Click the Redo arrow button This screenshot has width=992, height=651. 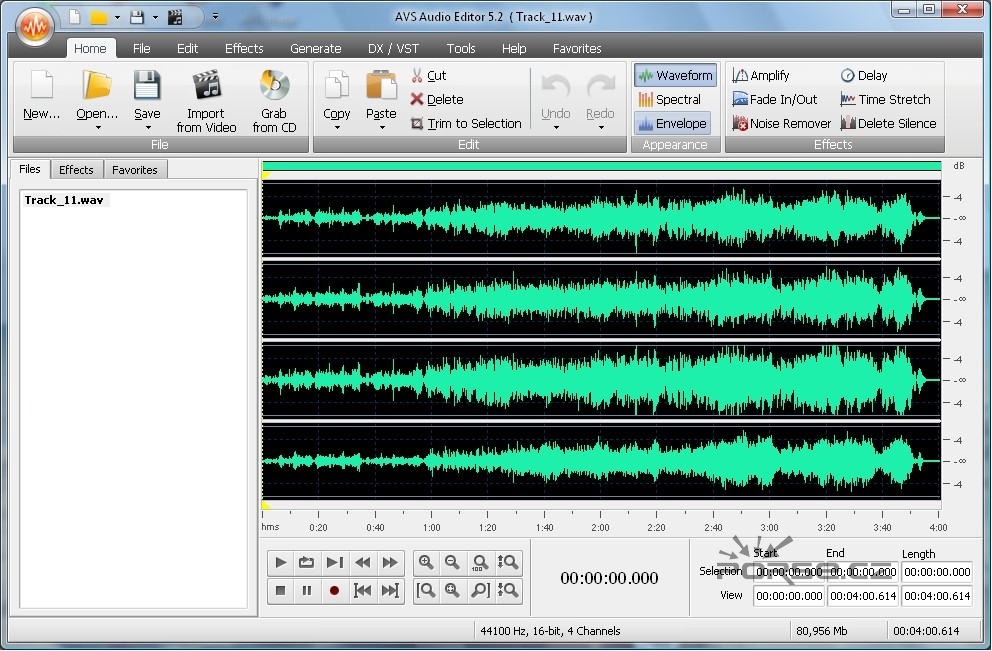[600, 94]
